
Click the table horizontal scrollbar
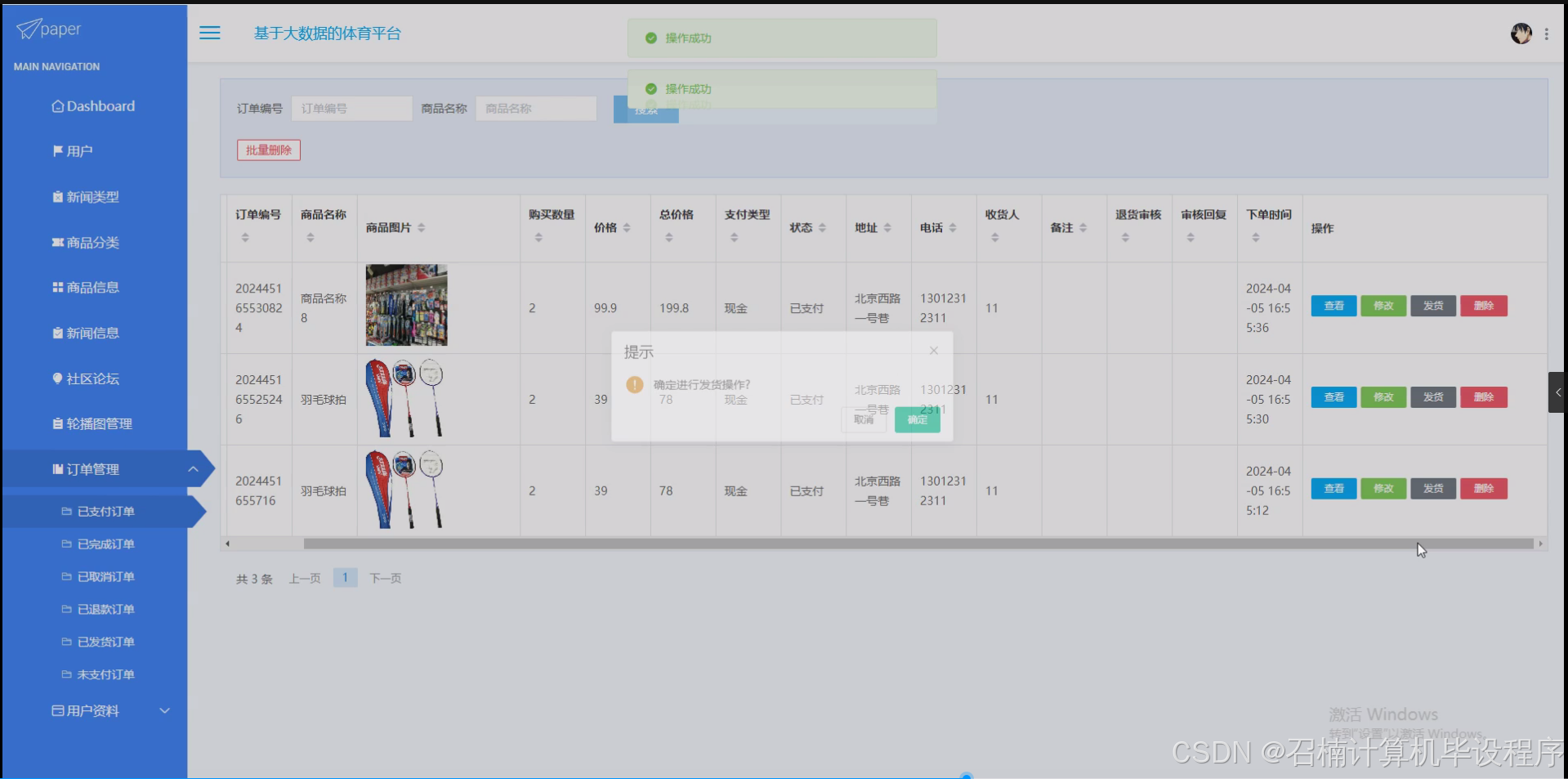coord(918,544)
